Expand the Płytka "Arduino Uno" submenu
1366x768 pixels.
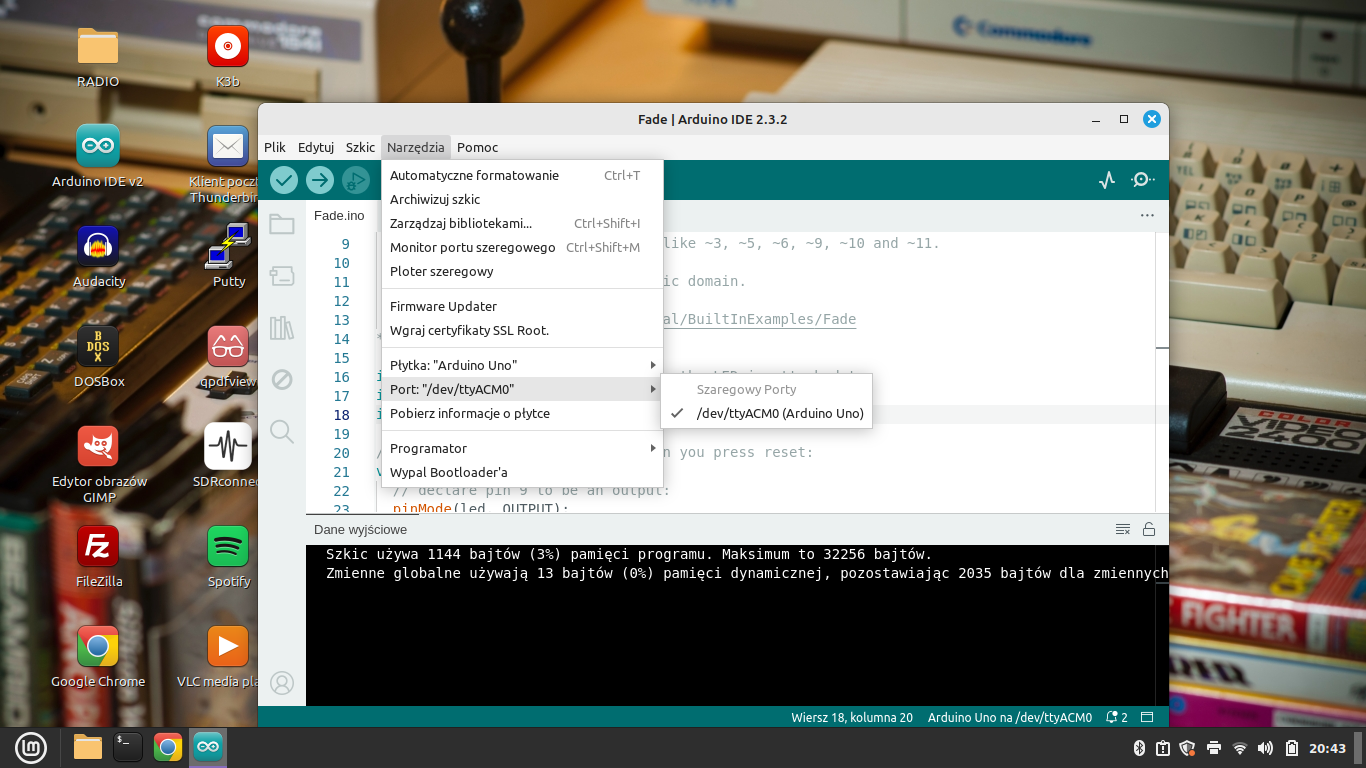click(x=522, y=365)
